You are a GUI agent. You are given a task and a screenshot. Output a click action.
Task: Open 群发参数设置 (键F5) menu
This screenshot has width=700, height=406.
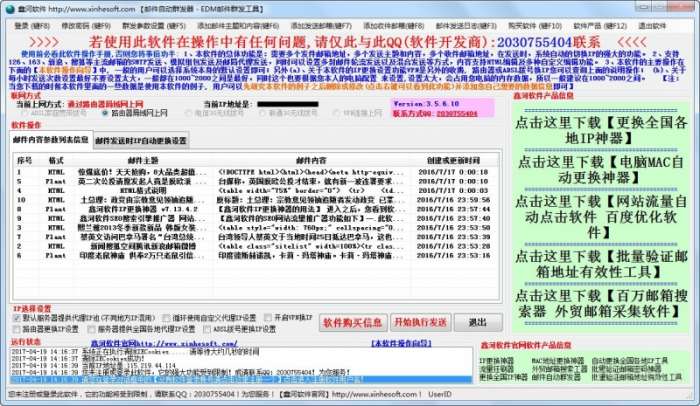[x=154, y=26]
